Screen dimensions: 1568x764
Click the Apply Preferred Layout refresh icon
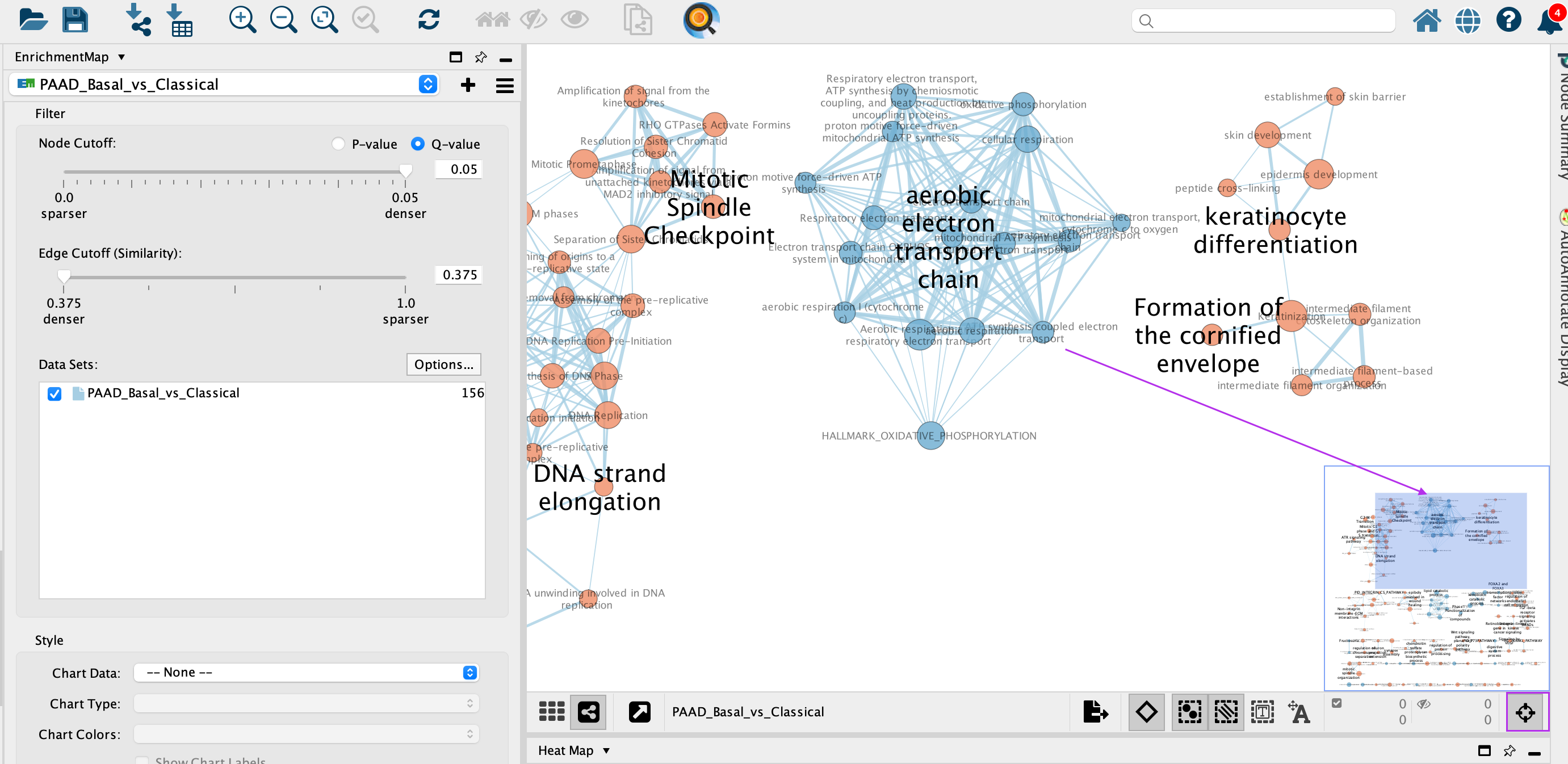[x=429, y=20]
